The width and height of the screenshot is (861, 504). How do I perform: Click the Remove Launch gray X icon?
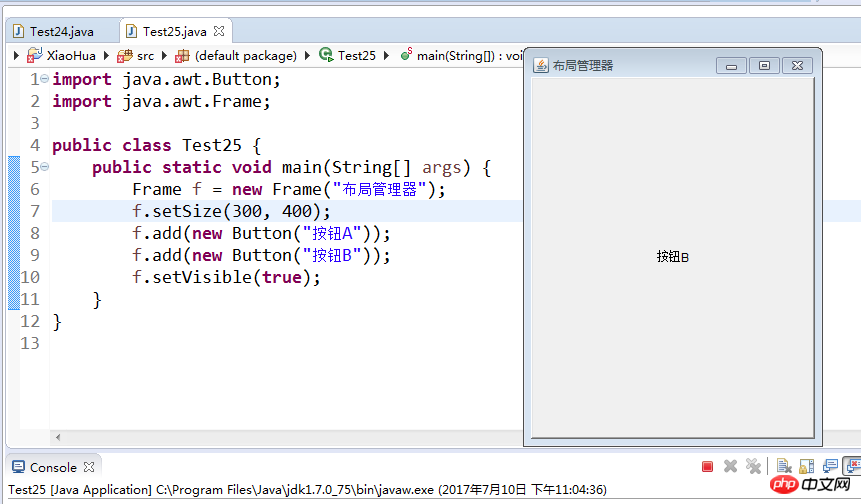click(x=730, y=467)
